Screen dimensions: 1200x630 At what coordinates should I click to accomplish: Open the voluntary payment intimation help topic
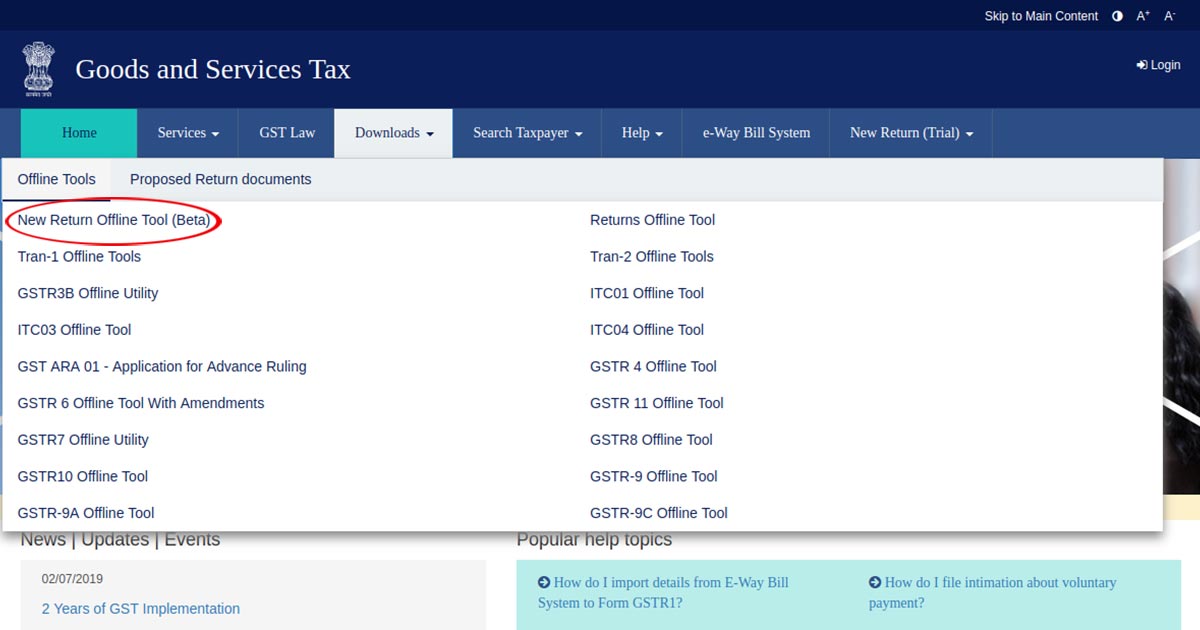click(999, 593)
